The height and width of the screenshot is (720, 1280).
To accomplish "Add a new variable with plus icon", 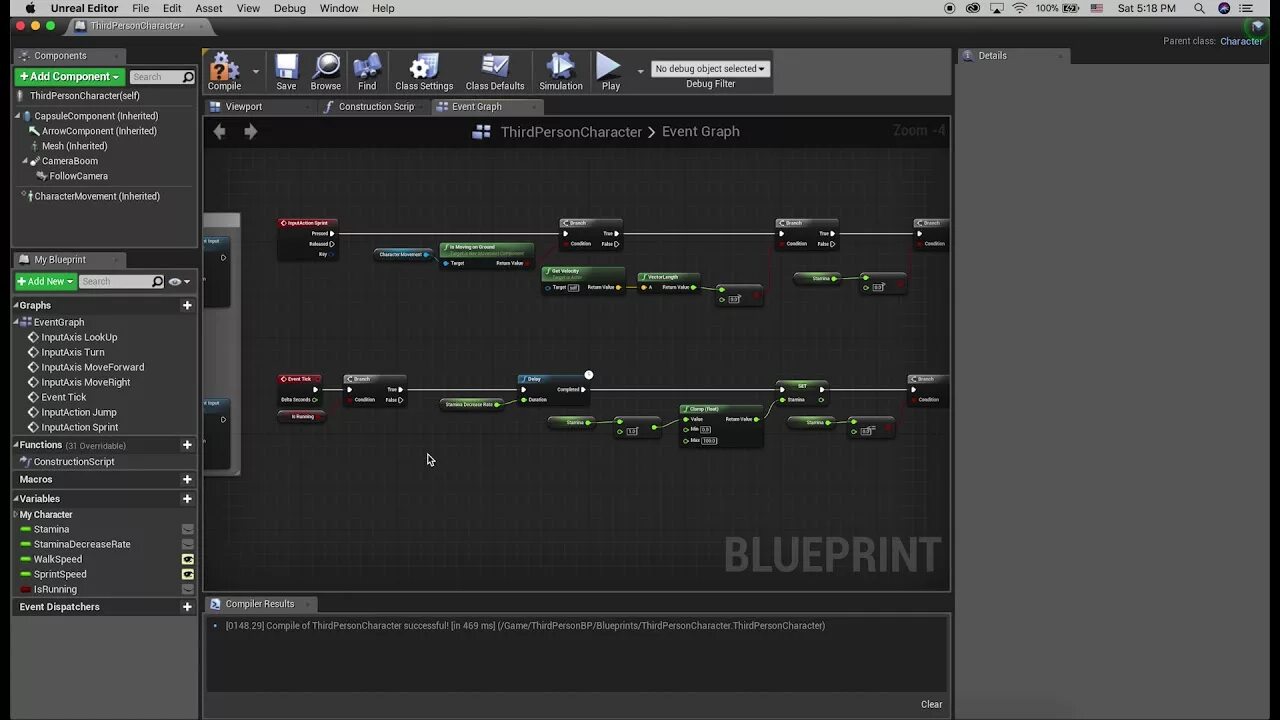I will (x=187, y=498).
